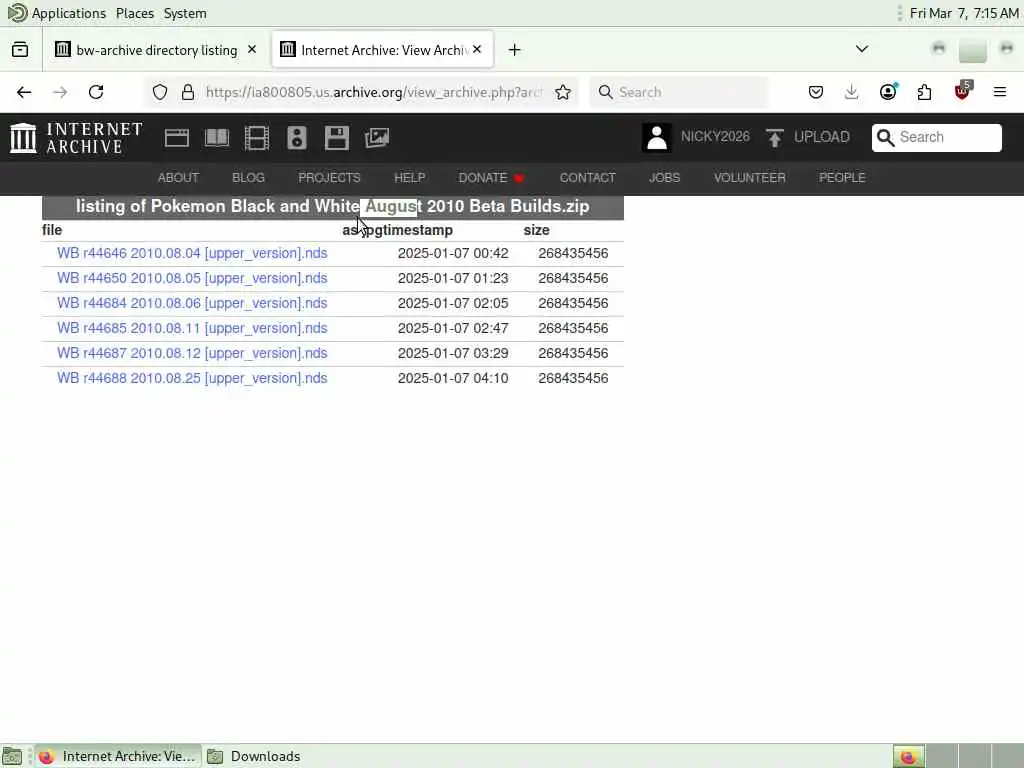Open the Audio (speaker) media icon
The image size is (1024, 768).
[296, 138]
